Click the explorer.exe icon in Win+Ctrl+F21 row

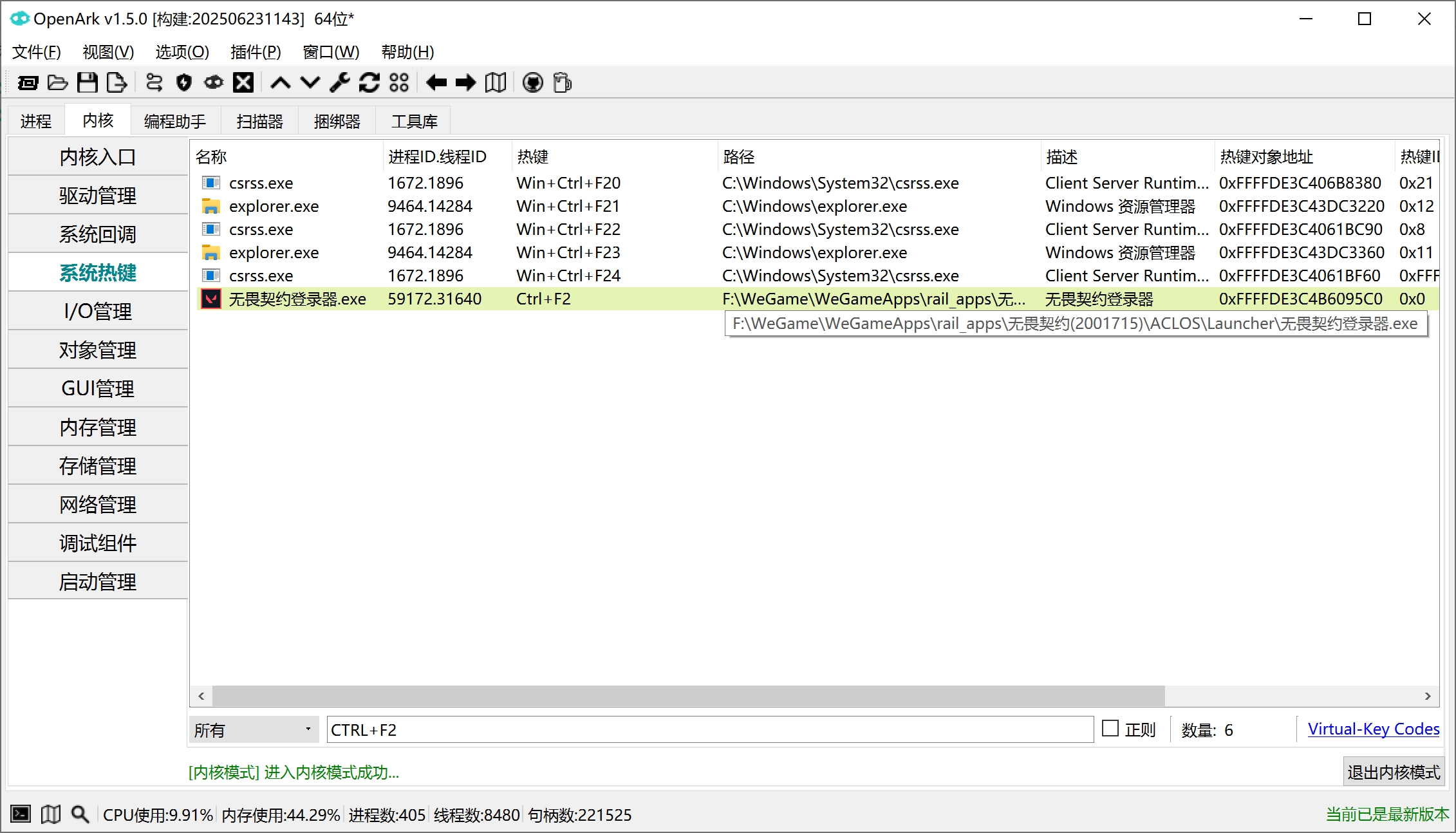[x=210, y=206]
